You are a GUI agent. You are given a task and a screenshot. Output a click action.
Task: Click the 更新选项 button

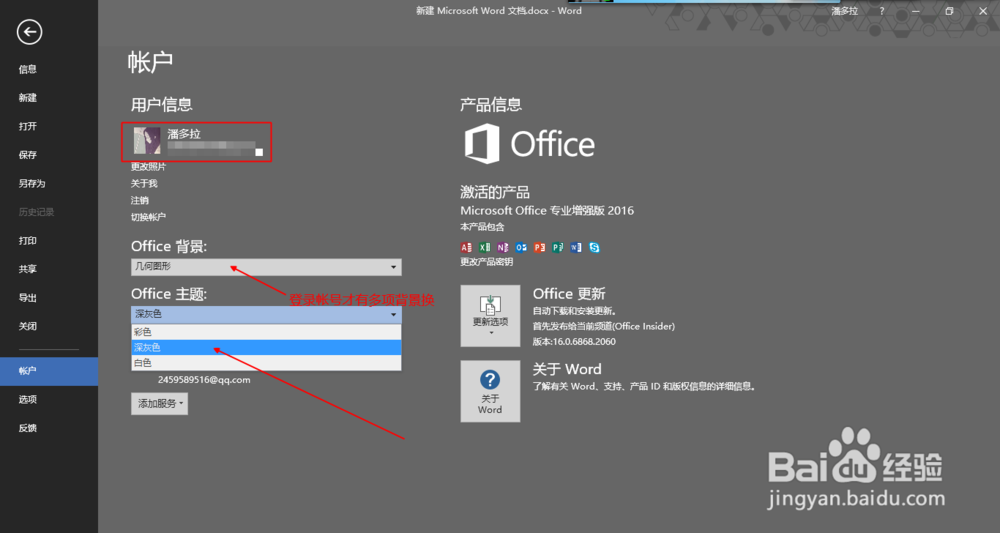click(x=490, y=316)
